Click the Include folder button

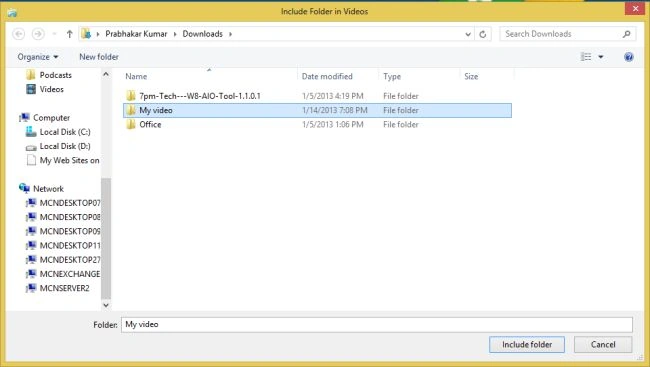[x=526, y=345]
